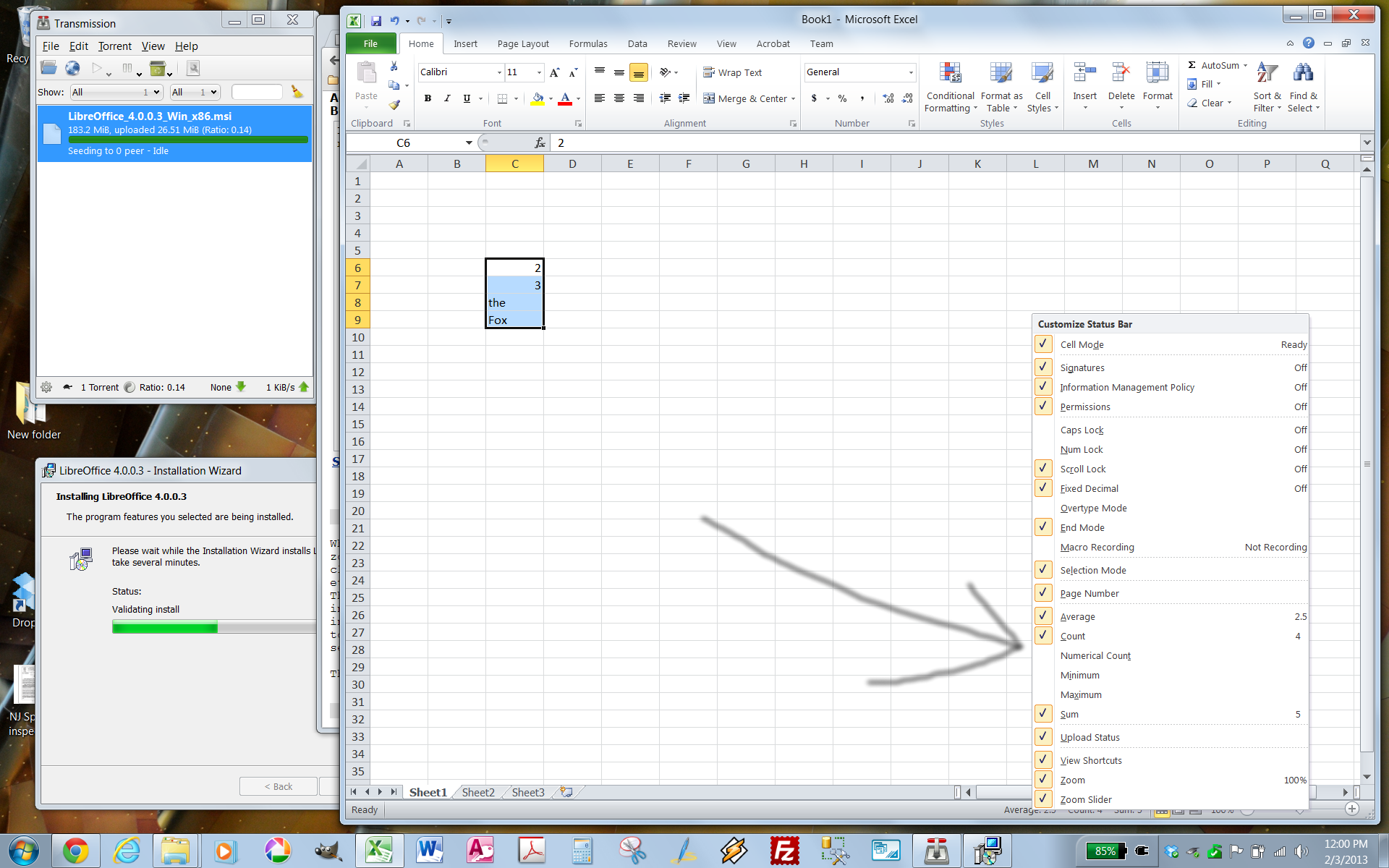Screen dimensions: 1389x868
Task: Toggle Signatures status bar option
Action: coord(1171,367)
